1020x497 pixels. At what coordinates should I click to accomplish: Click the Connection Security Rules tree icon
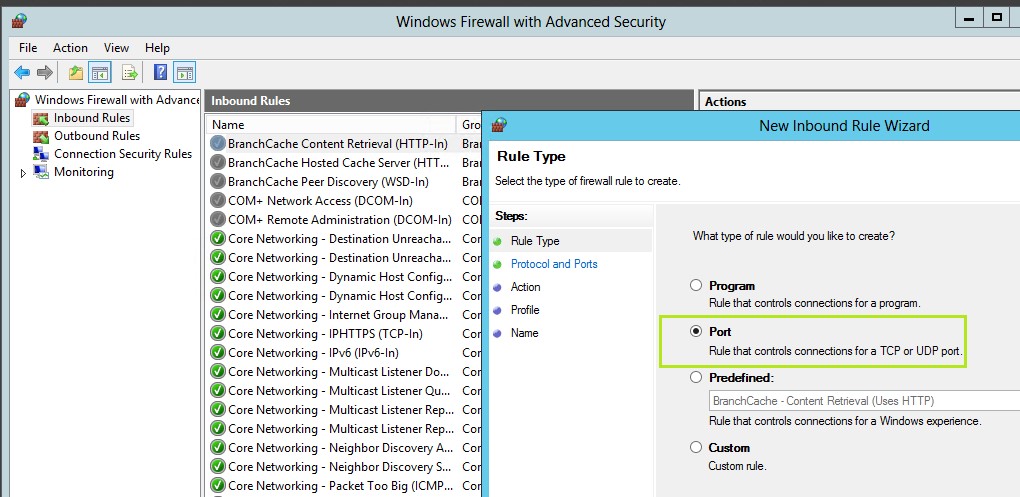41,154
